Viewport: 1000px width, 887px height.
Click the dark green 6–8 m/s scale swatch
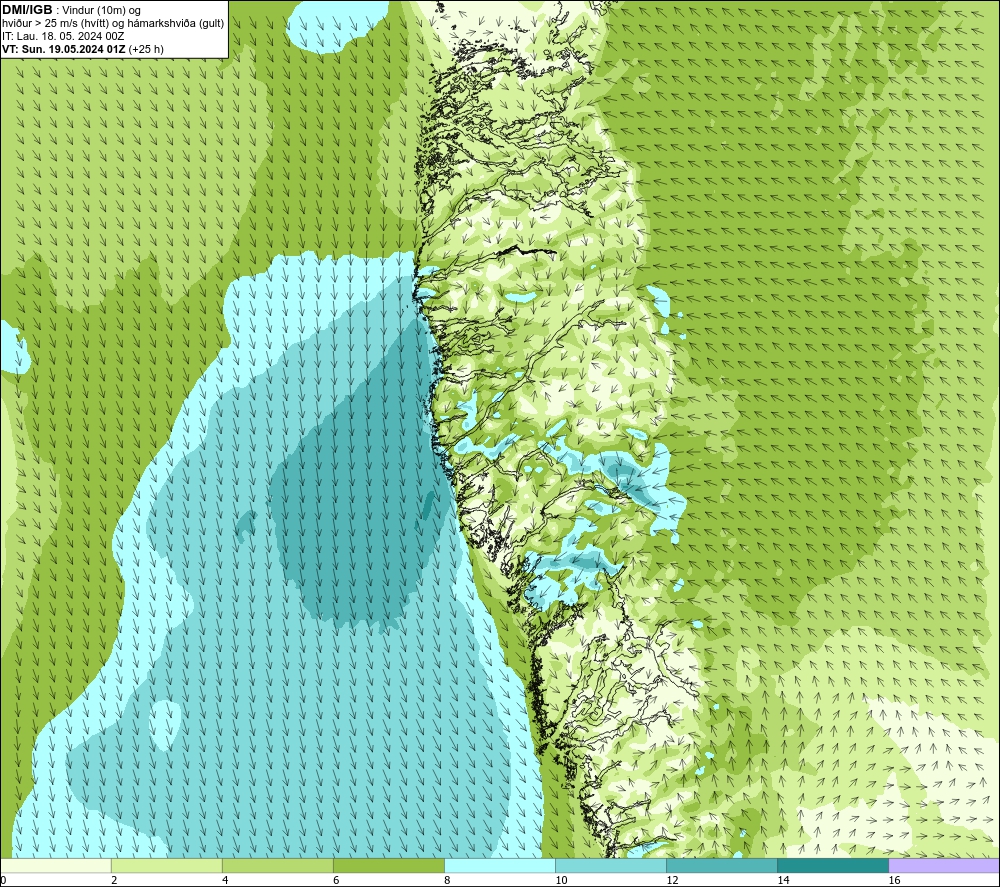click(x=388, y=865)
